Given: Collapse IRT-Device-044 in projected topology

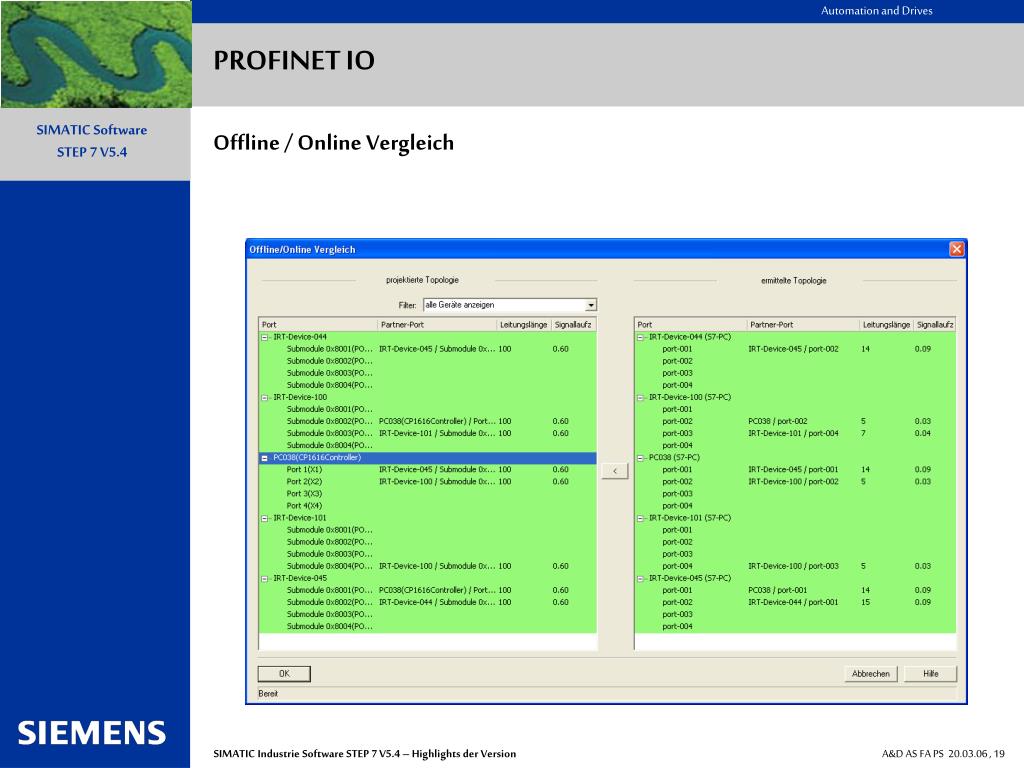Looking at the screenshot, I should pos(264,337).
